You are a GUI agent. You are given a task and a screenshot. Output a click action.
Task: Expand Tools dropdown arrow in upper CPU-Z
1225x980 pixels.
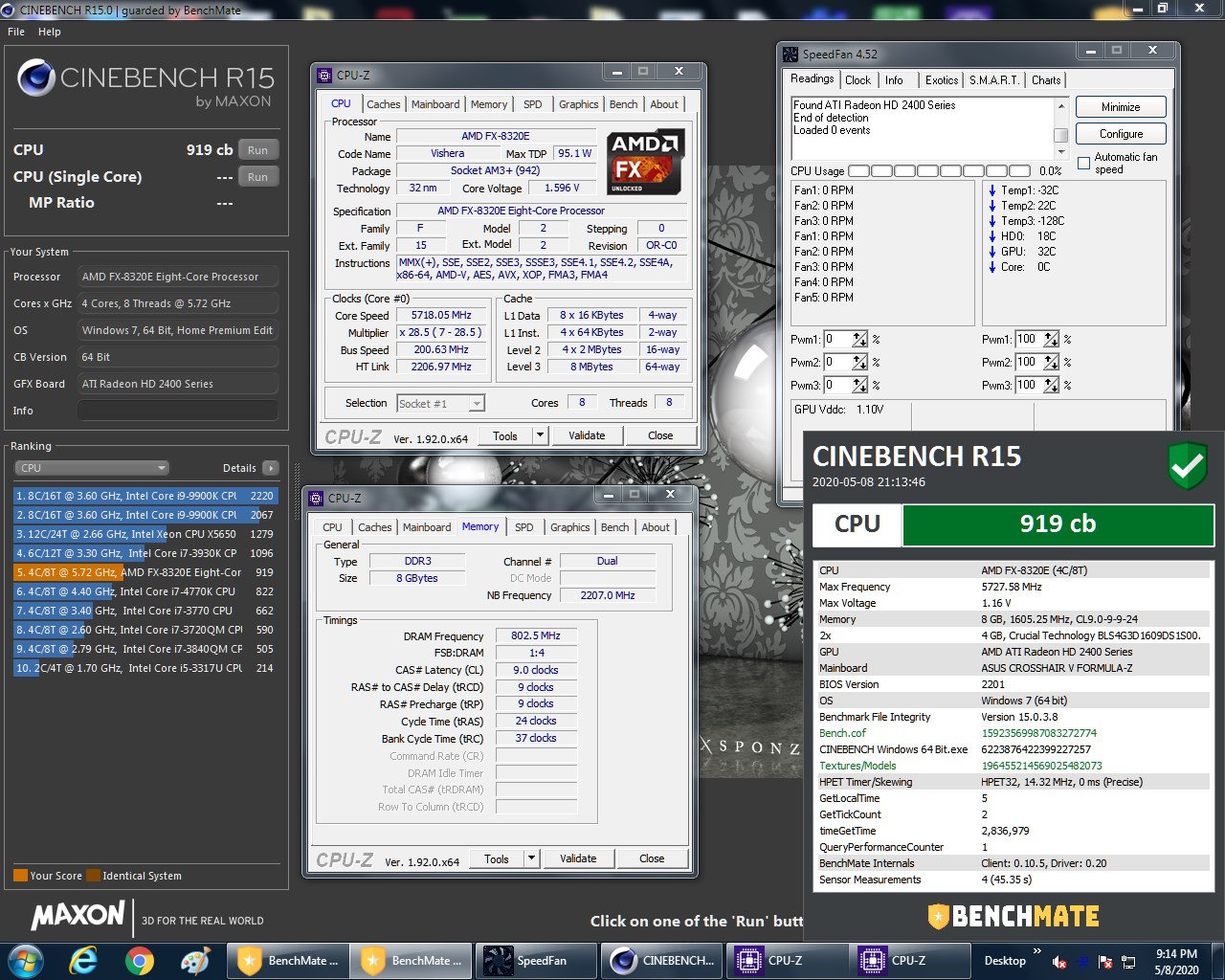[x=540, y=435]
